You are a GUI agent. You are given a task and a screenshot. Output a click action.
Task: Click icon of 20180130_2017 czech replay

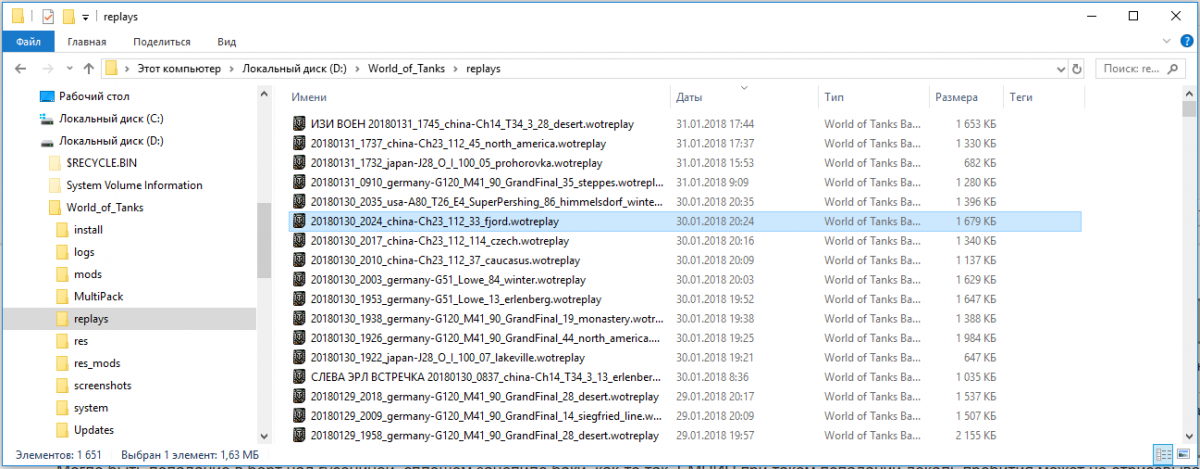(x=298, y=241)
